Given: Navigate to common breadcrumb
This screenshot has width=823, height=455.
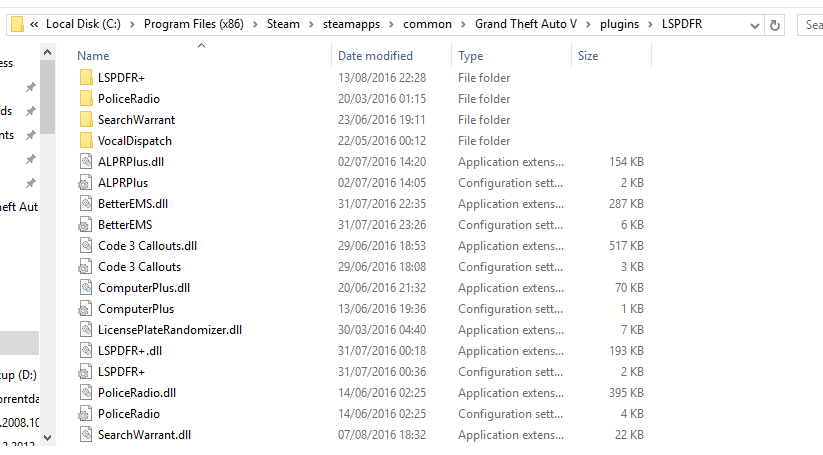Looking at the screenshot, I should coord(427,24).
